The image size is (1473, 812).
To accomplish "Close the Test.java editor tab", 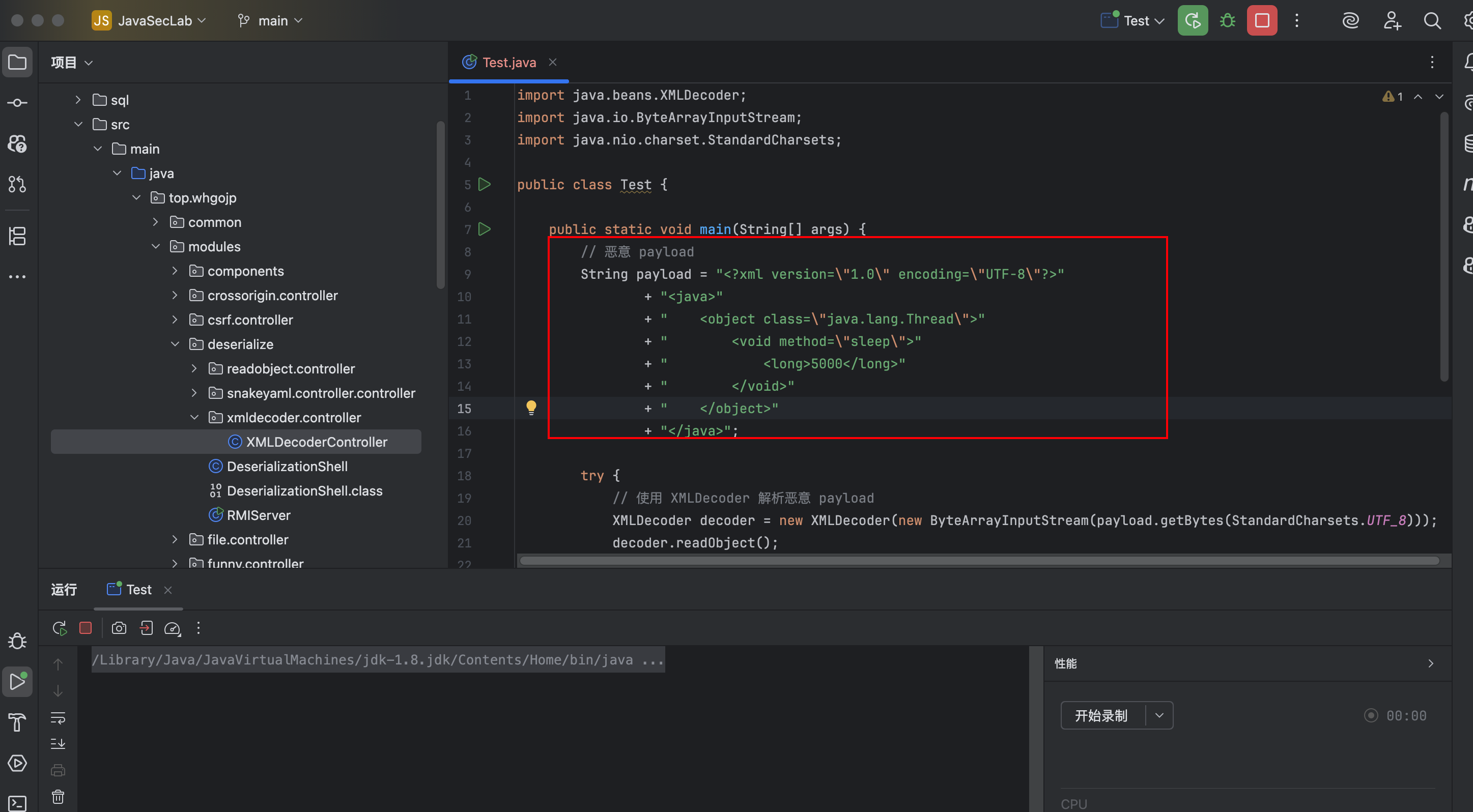I will [x=552, y=62].
